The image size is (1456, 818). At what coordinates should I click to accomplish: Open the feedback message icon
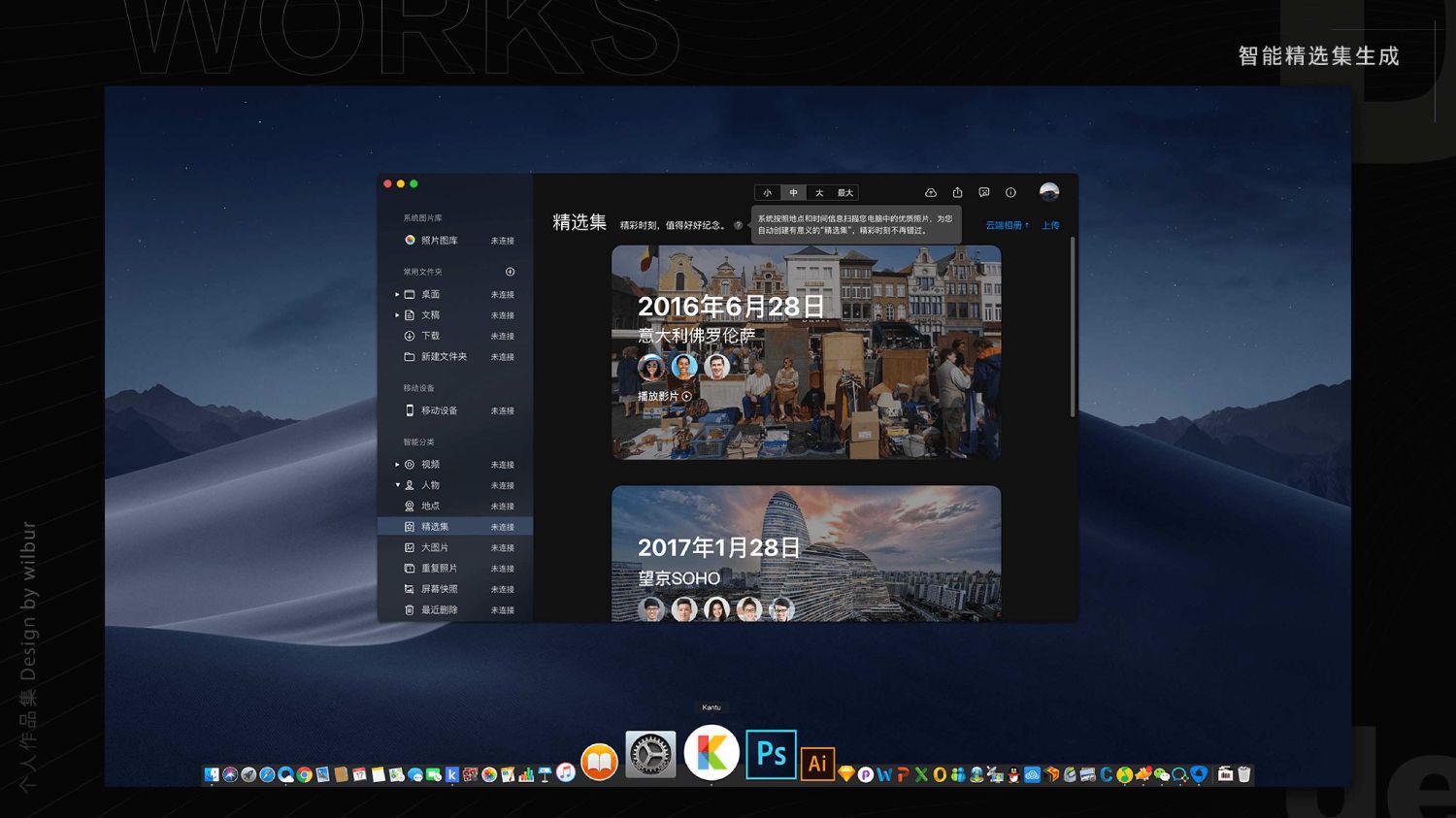pos(983,193)
